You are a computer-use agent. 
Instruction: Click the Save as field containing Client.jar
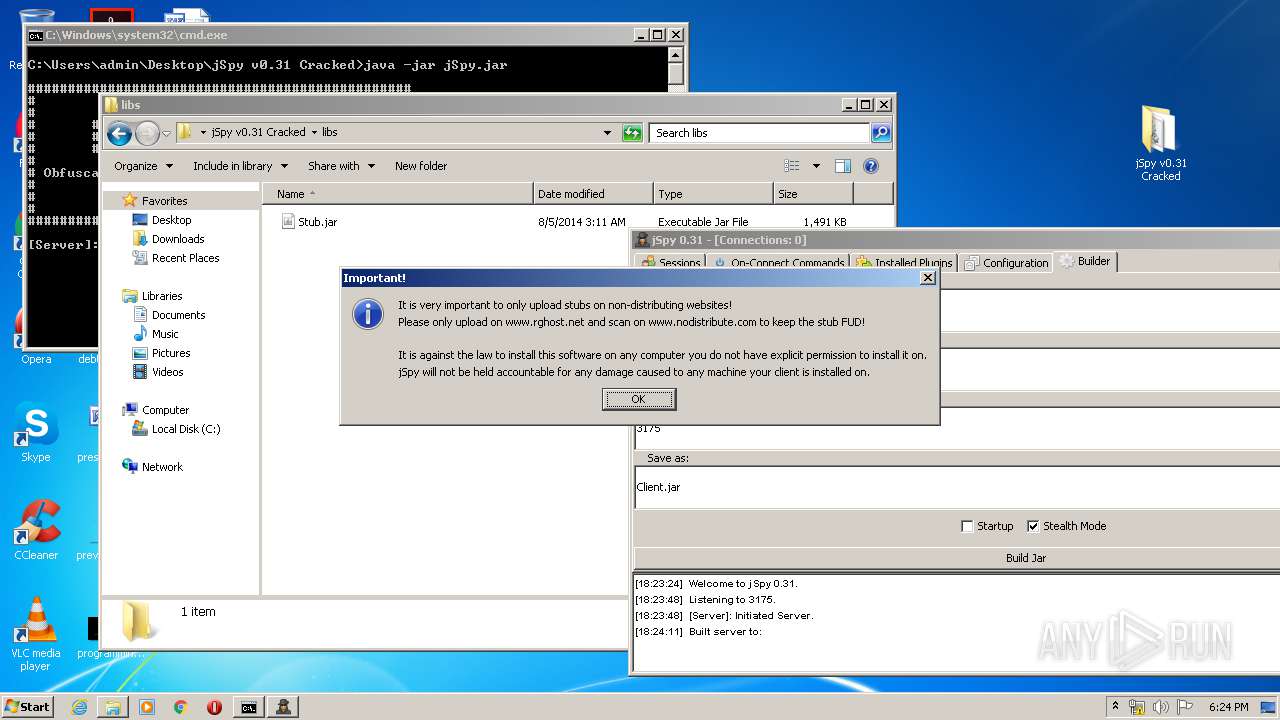(957, 488)
